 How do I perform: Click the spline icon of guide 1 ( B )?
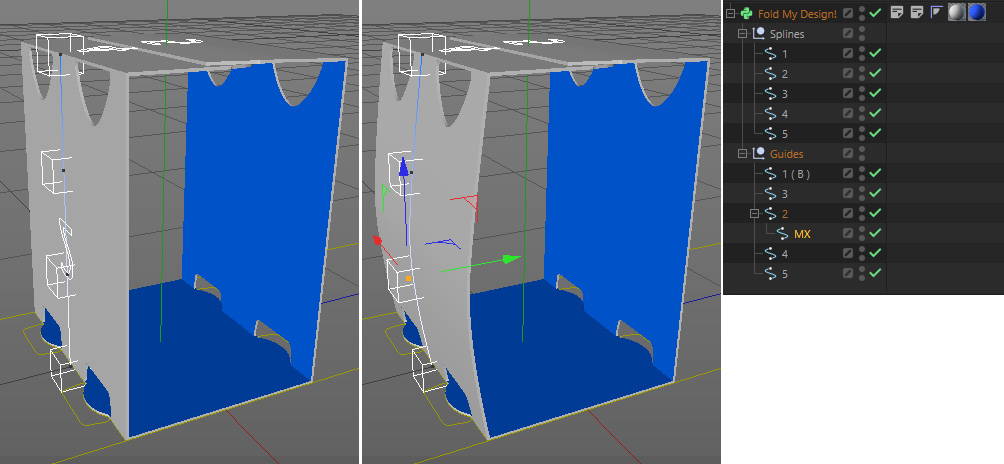[x=771, y=173]
